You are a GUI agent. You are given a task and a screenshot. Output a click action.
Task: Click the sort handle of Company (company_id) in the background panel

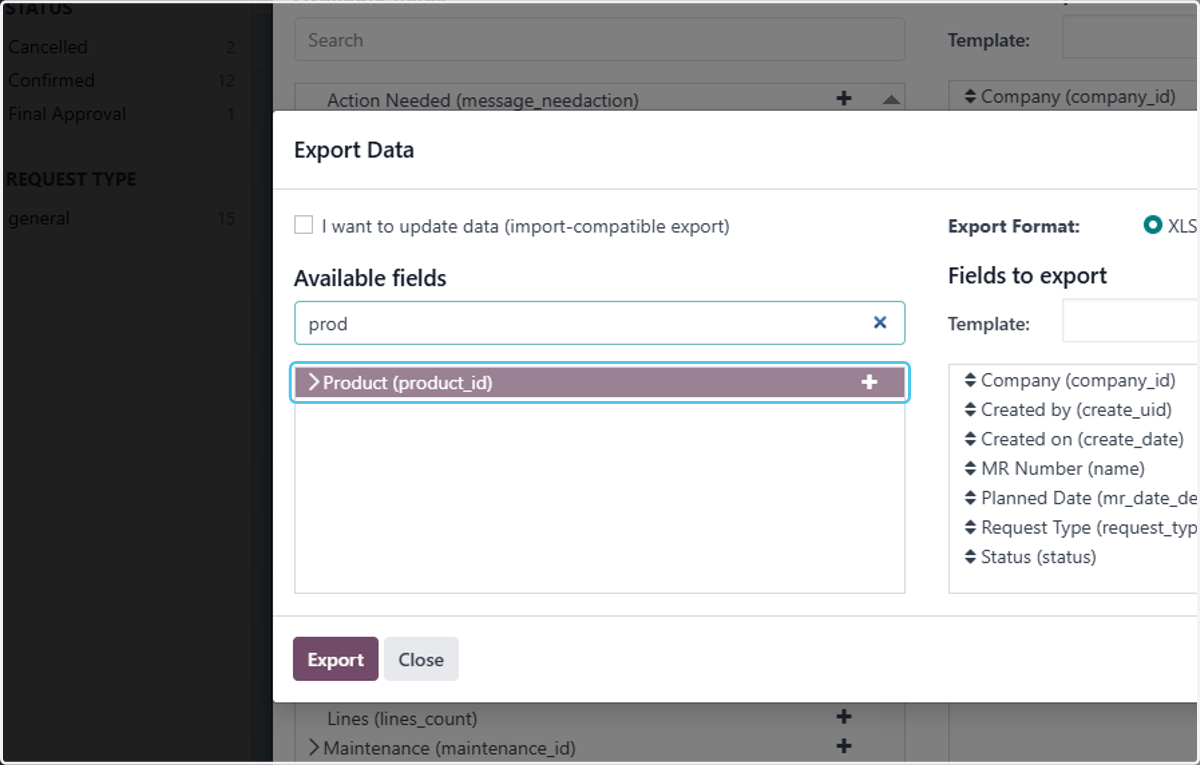pyautogui.click(x=970, y=96)
